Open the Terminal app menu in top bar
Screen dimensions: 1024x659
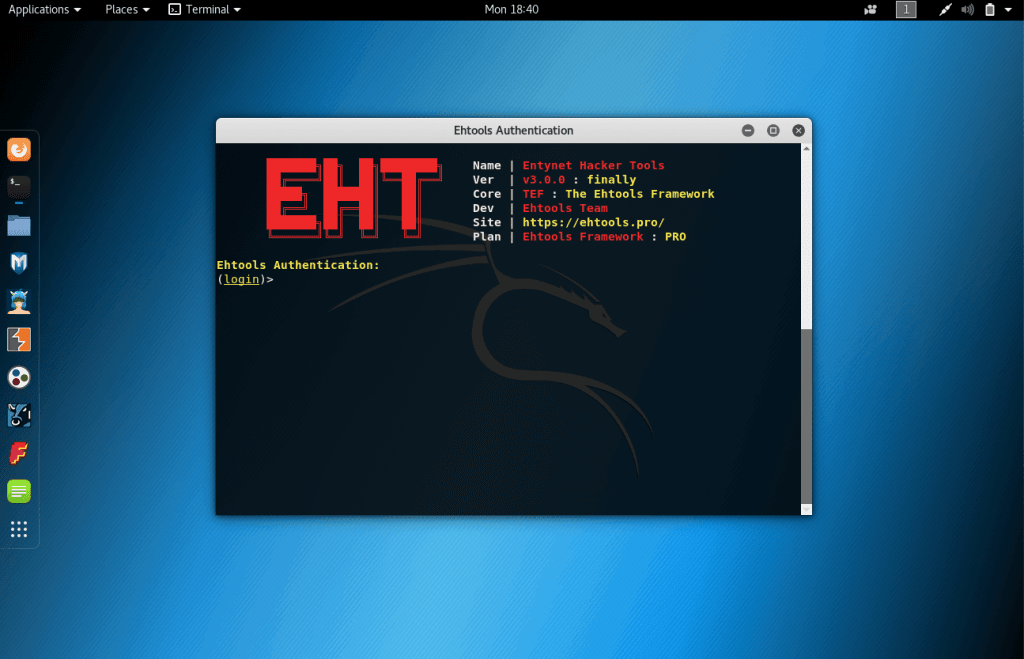pos(205,9)
